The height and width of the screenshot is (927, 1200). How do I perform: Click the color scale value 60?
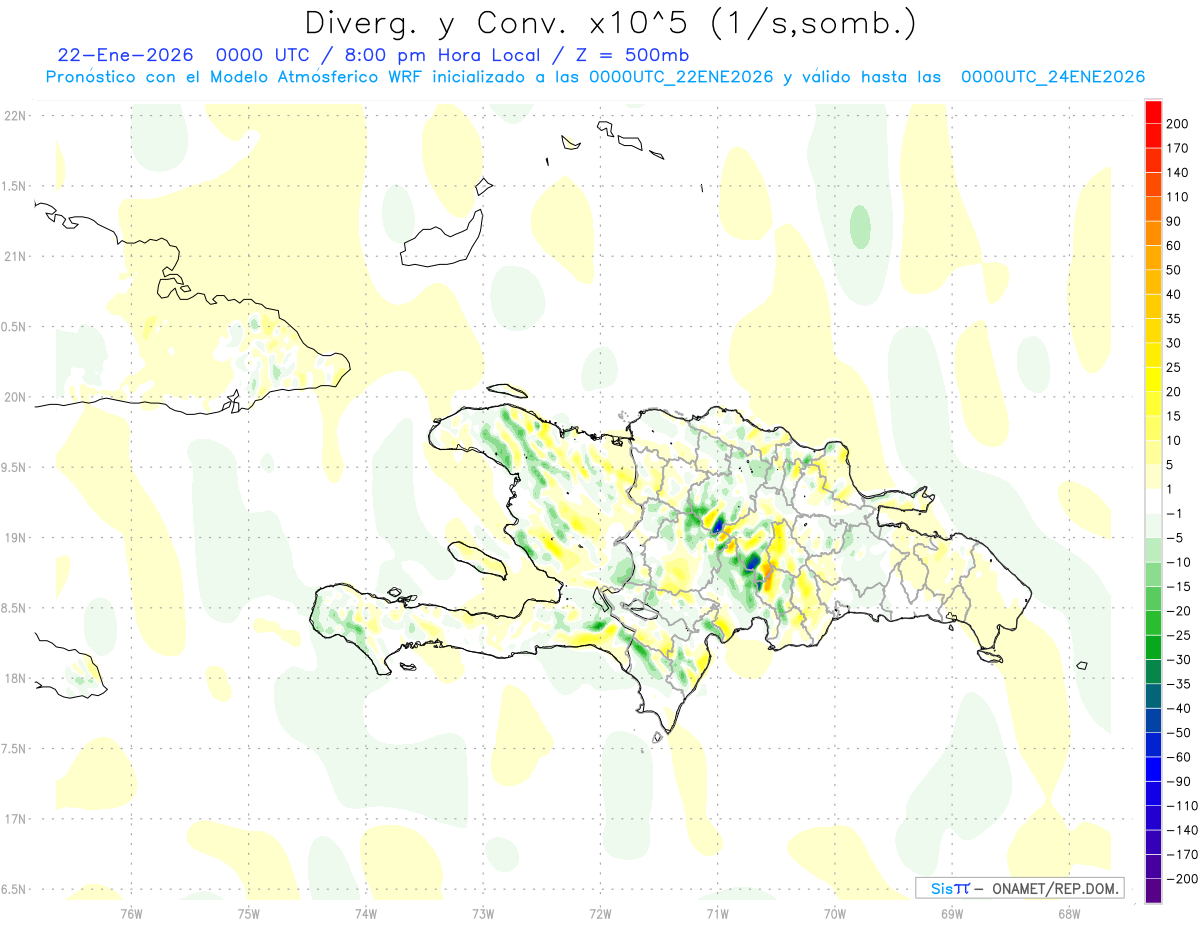tap(1174, 246)
